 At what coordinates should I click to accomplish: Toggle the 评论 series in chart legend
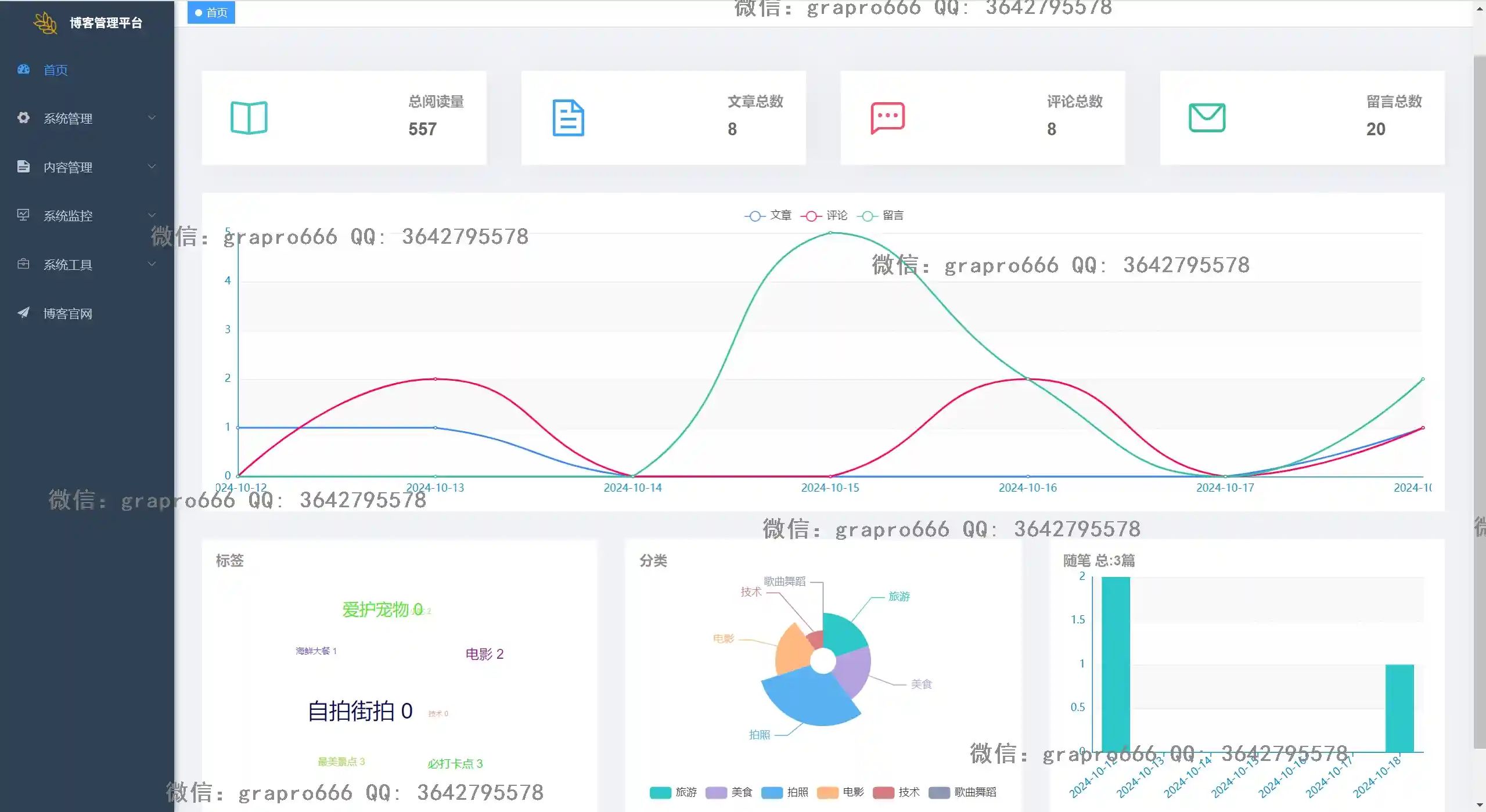pyautogui.click(x=824, y=216)
